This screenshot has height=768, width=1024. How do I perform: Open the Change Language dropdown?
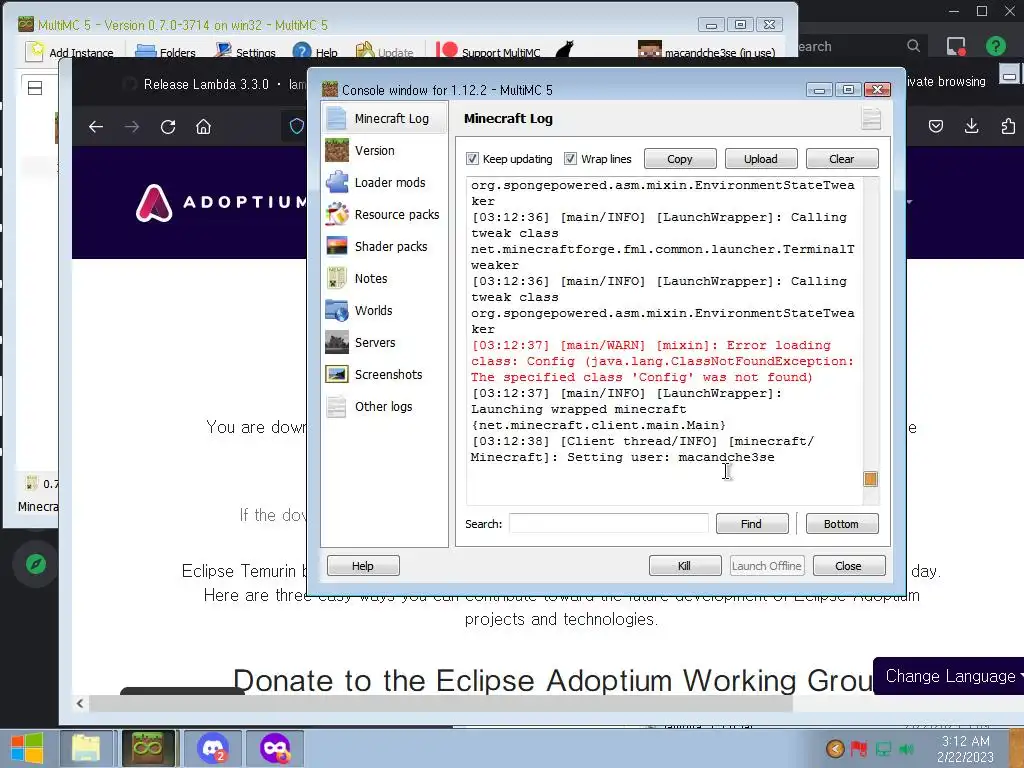coord(950,676)
